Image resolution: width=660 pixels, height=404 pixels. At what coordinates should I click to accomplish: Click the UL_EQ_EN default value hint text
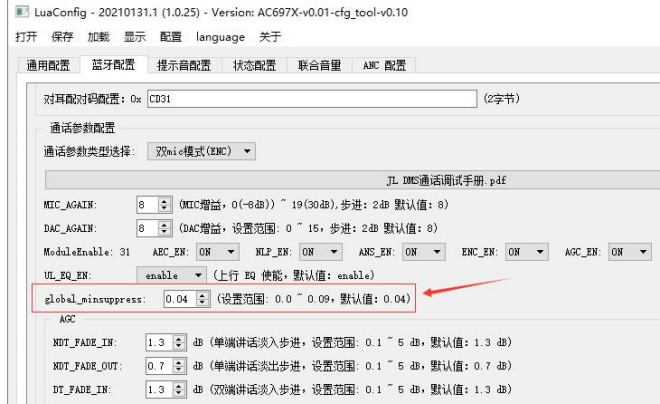pyautogui.click(x=294, y=276)
